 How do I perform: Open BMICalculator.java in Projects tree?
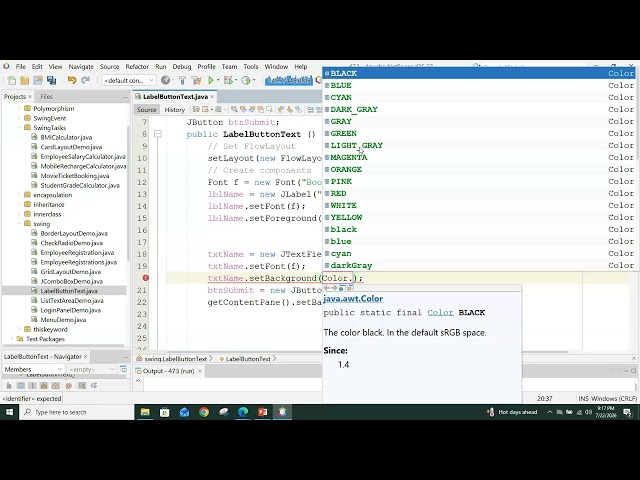pyautogui.click(x=66, y=137)
